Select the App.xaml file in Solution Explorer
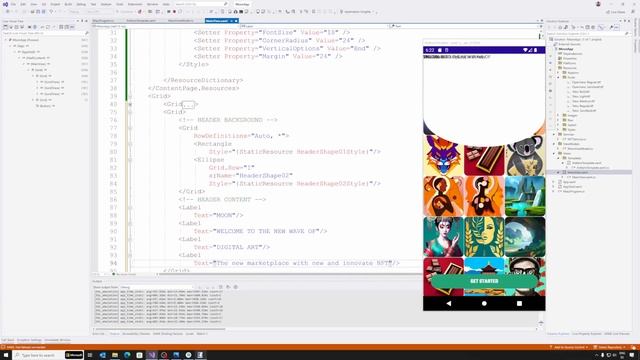 tap(569, 182)
